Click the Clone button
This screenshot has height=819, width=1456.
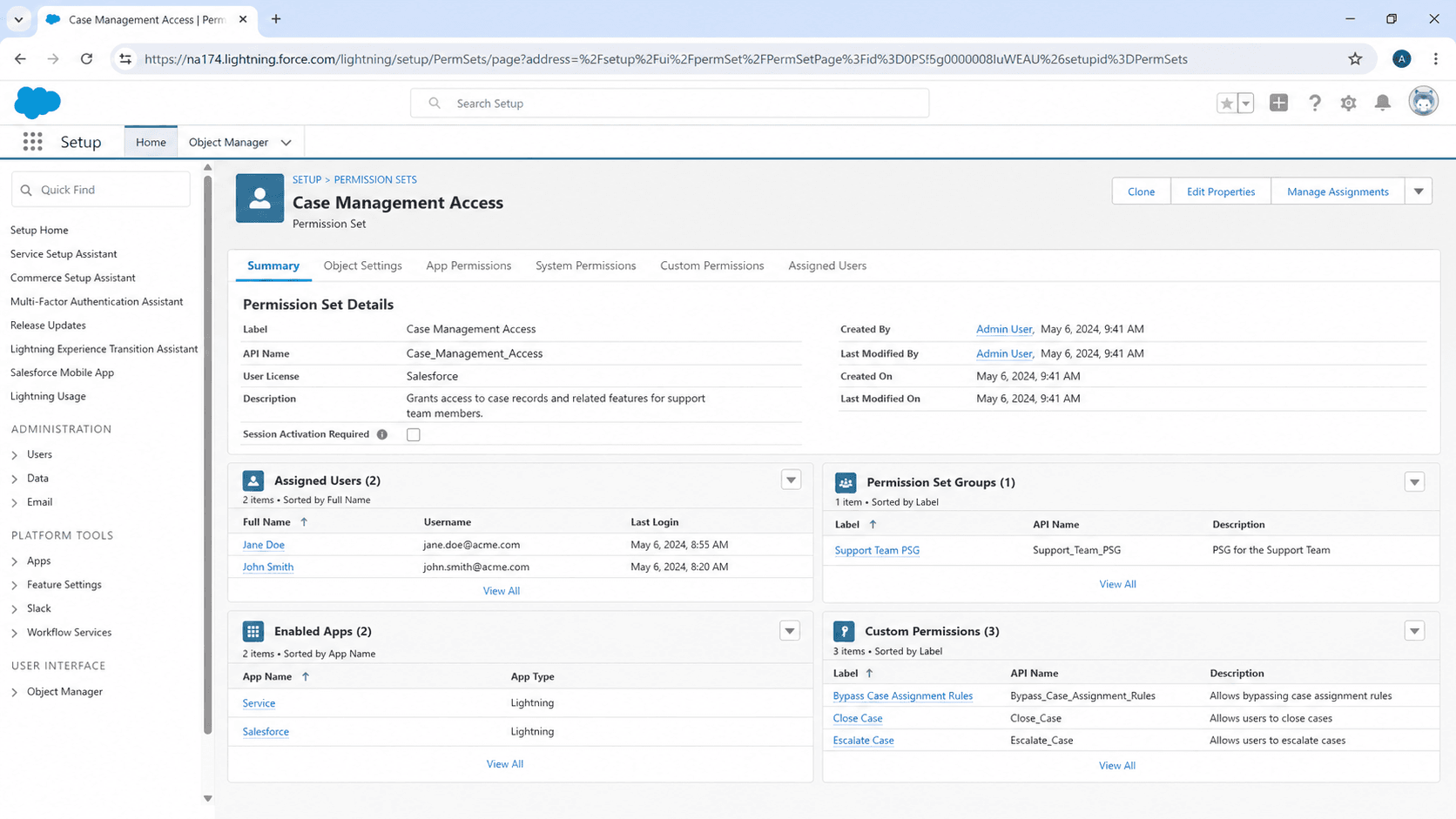click(1141, 191)
